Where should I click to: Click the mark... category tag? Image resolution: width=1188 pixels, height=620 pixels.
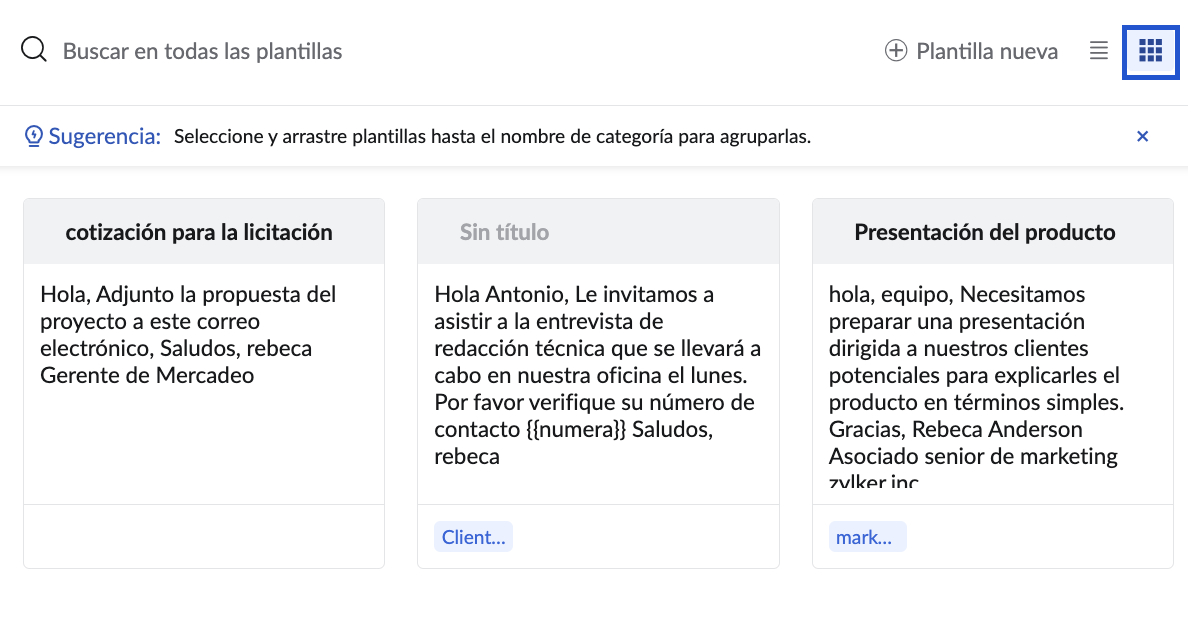tap(867, 537)
